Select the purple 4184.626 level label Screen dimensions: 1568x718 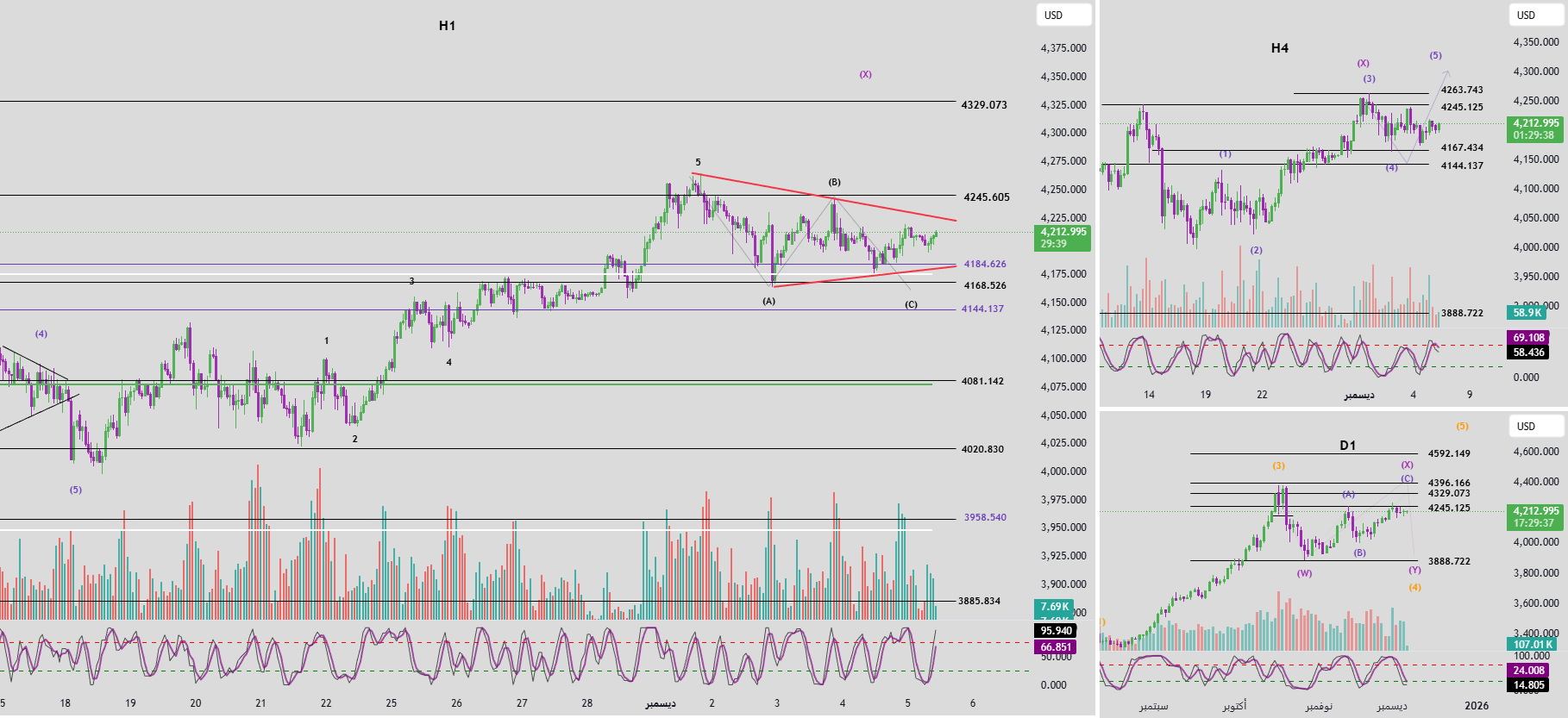tap(985, 265)
